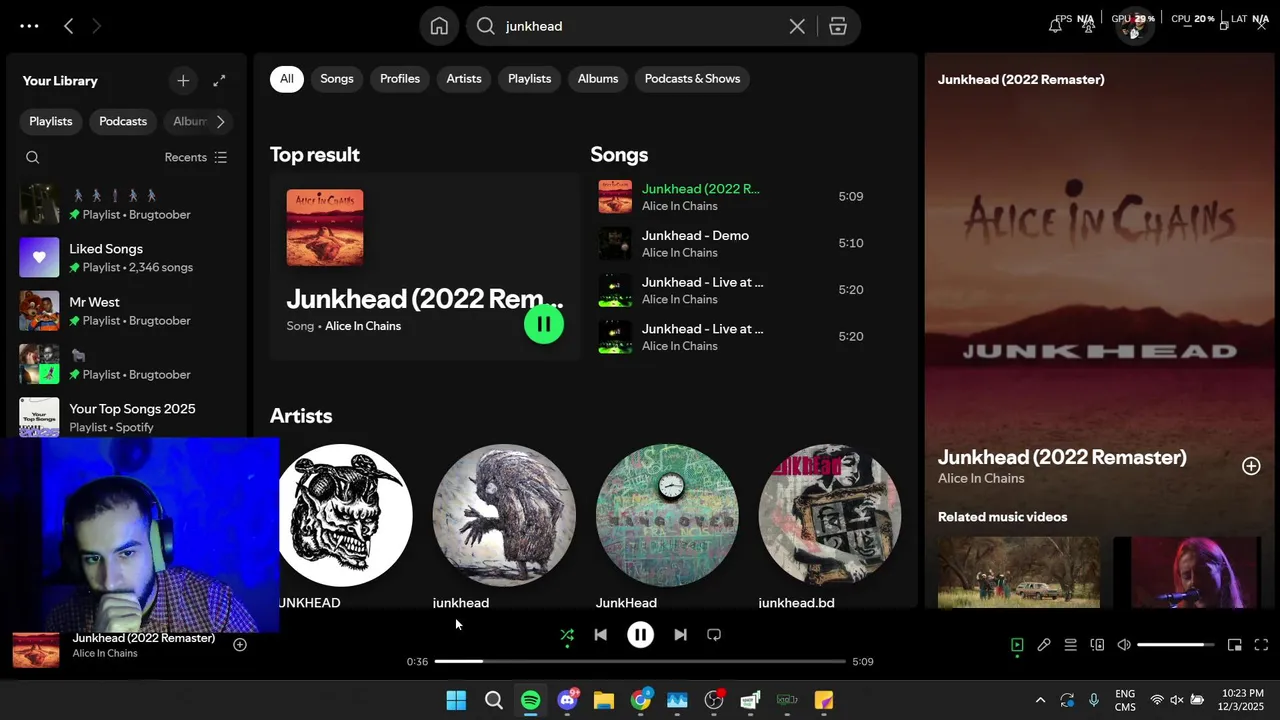
Task: Open the notifications bell
Action: coord(1055,26)
